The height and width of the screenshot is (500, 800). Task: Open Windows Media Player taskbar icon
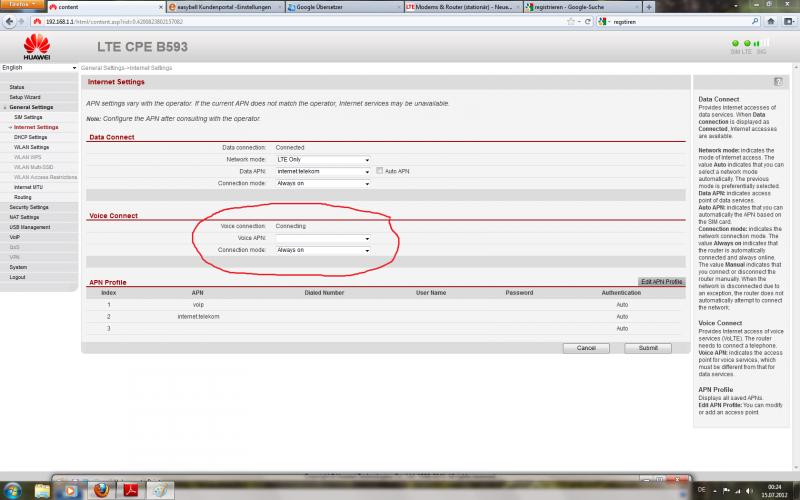[x=70, y=491]
